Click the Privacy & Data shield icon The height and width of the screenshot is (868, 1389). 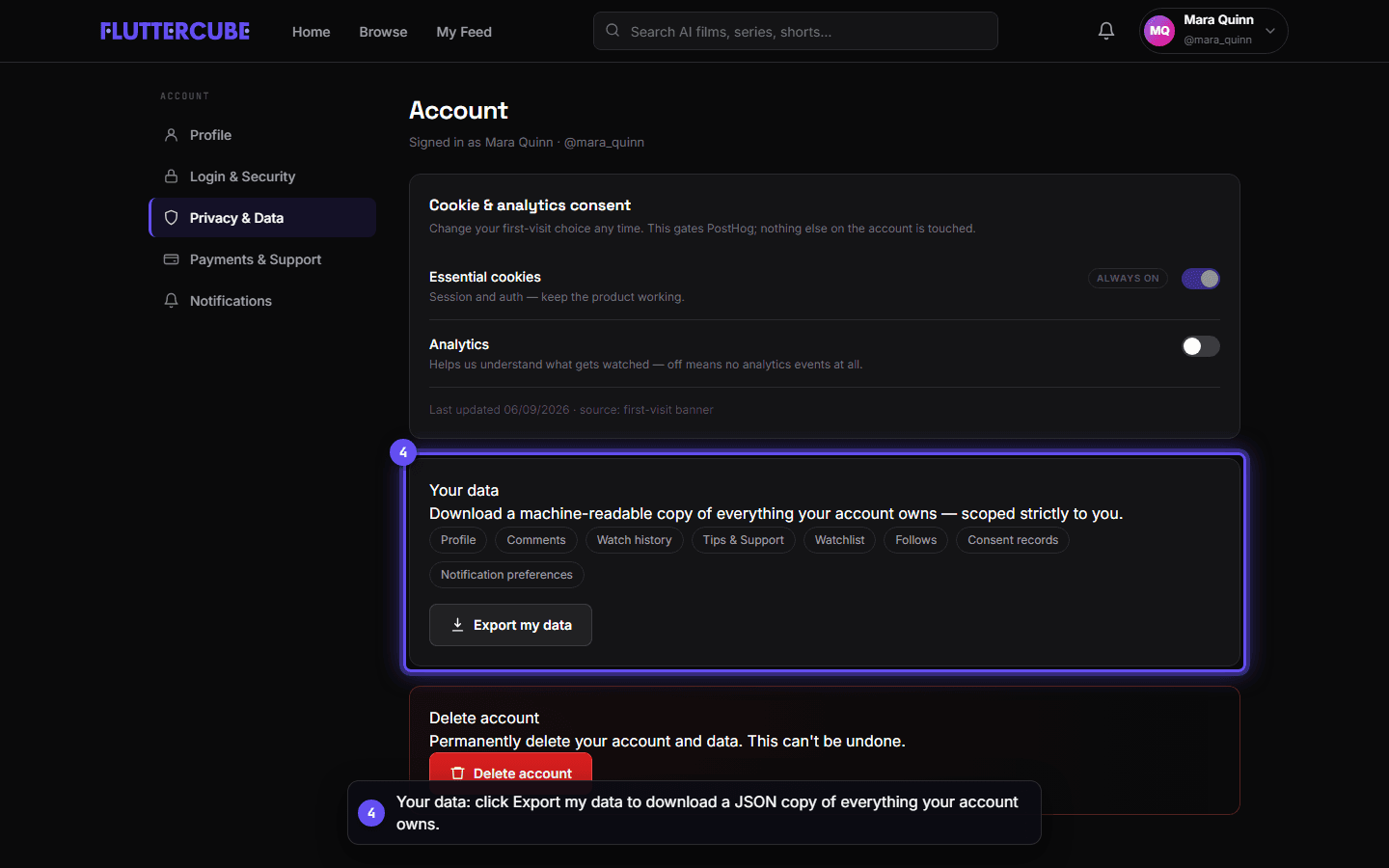(171, 218)
